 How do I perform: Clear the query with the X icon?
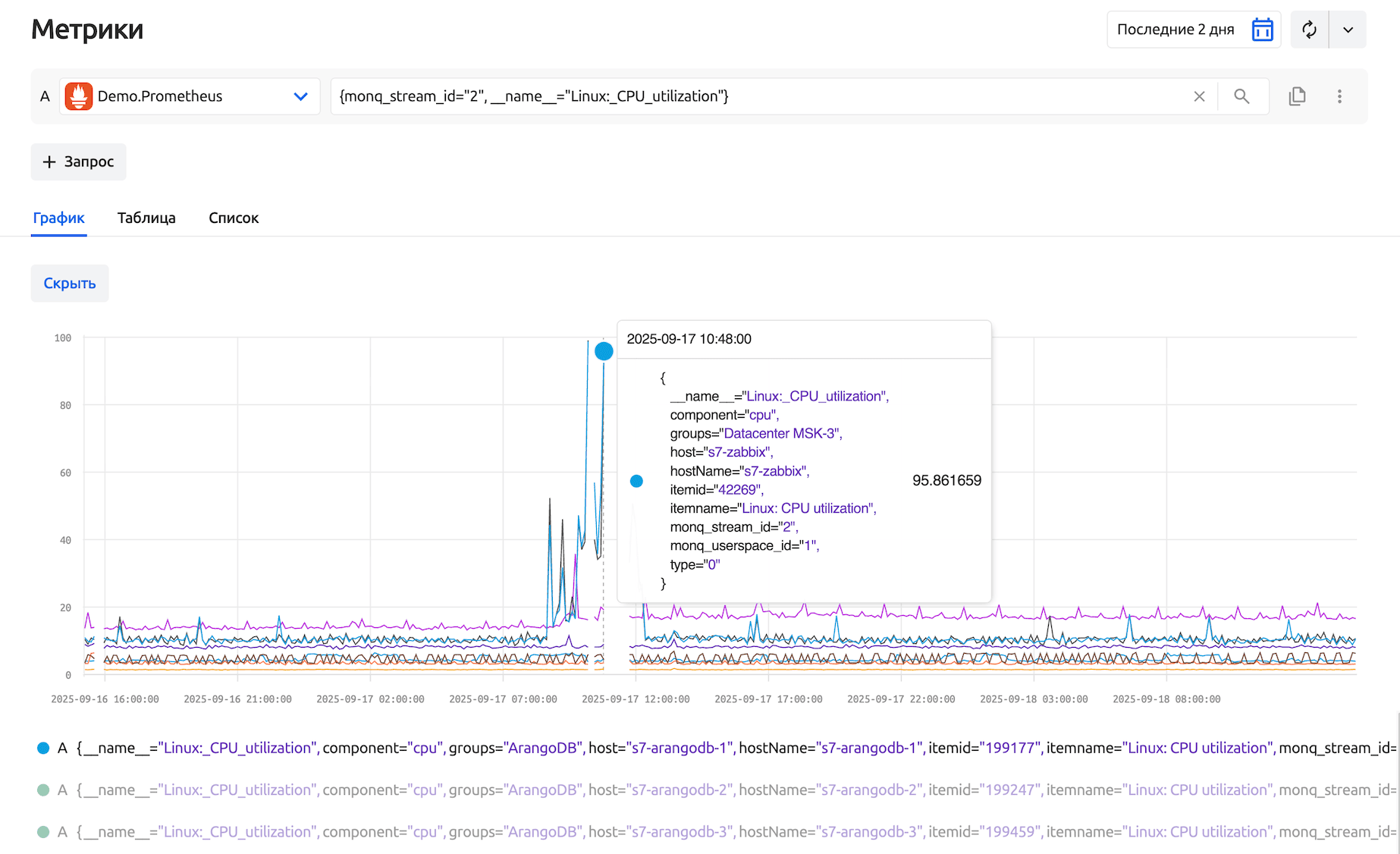(x=1199, y=96)
